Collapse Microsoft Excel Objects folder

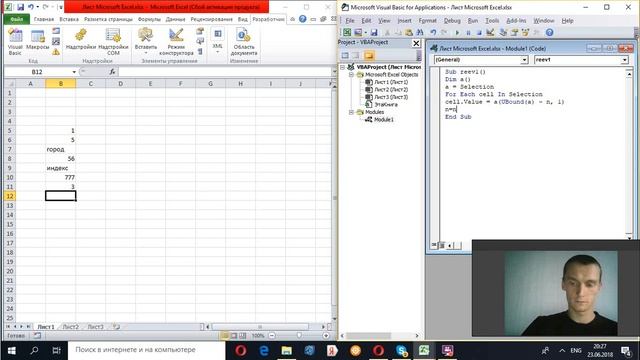[x=351, y=75]
